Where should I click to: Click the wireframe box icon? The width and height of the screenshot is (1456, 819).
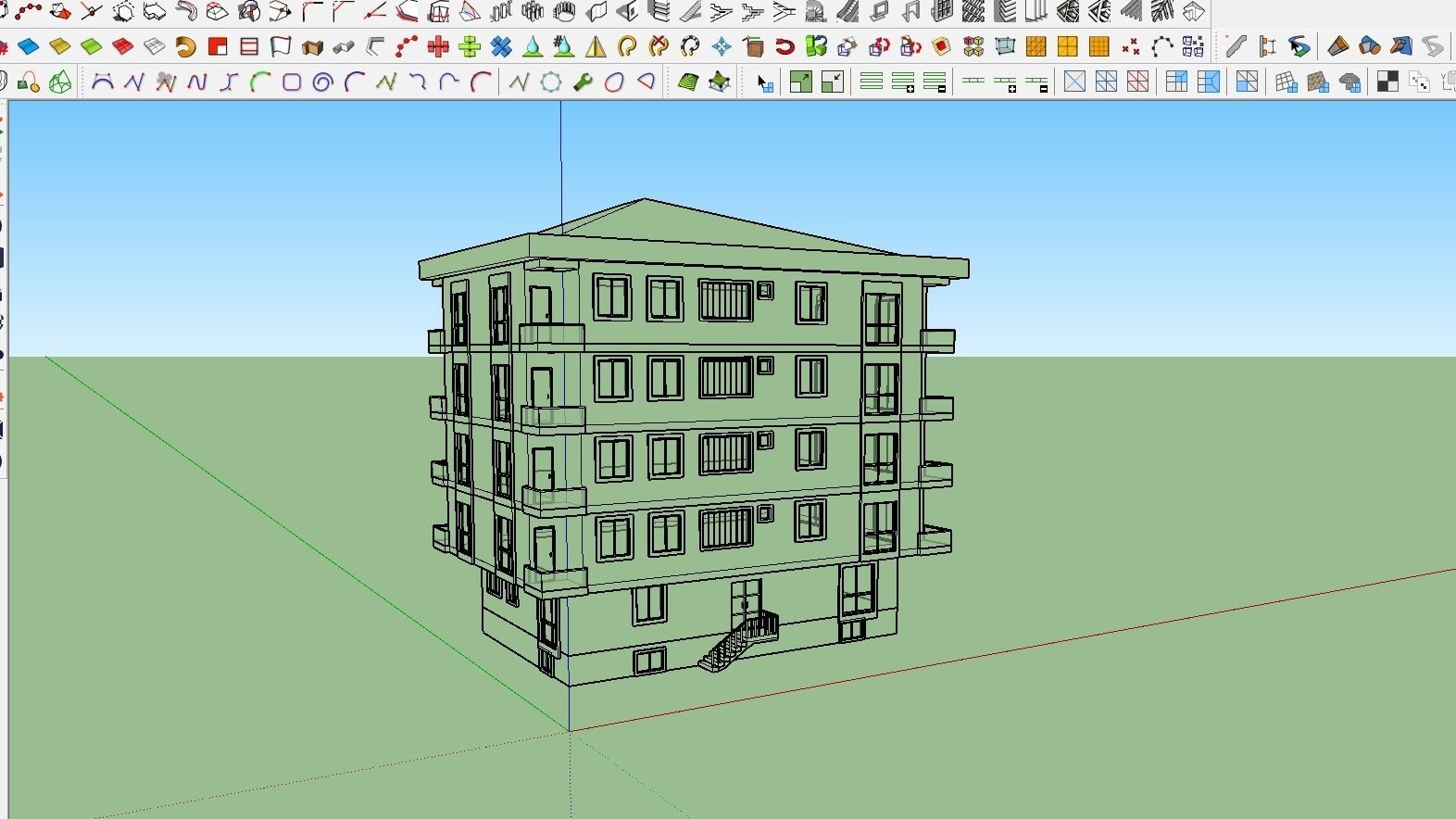pos(1005,46)
